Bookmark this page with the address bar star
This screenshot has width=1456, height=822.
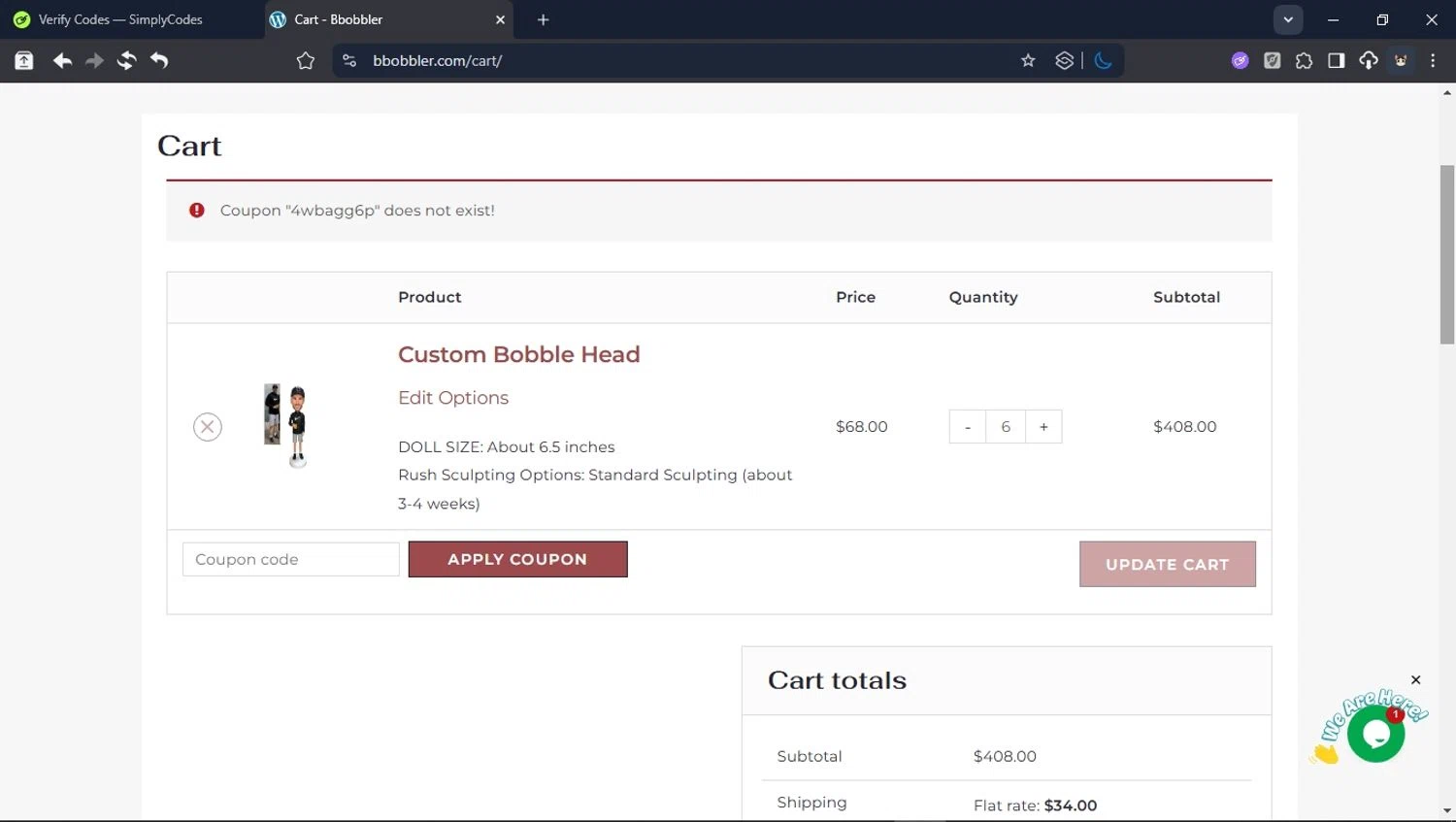[1028, 60]
